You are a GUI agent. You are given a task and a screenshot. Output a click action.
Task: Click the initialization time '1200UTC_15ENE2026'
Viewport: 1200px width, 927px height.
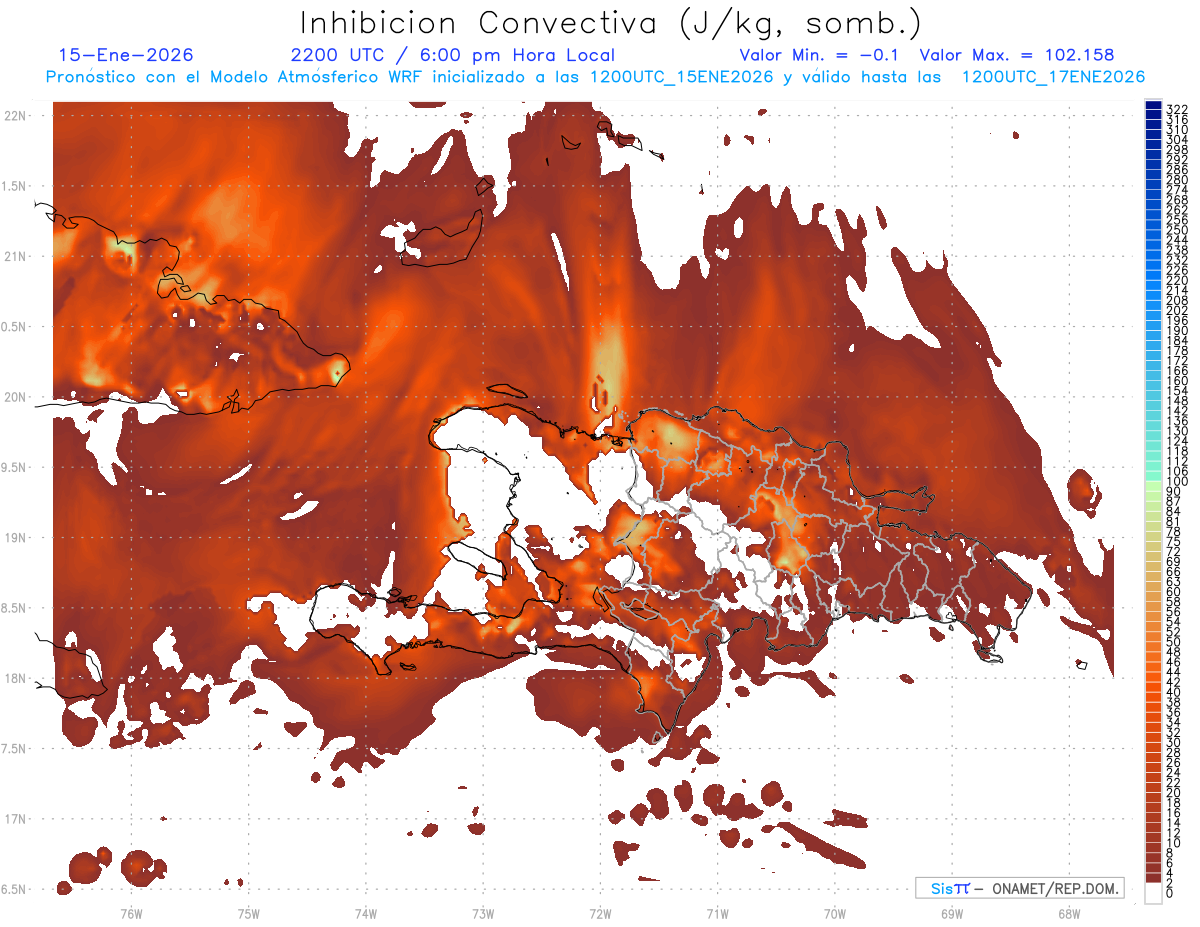pos(681,77)
